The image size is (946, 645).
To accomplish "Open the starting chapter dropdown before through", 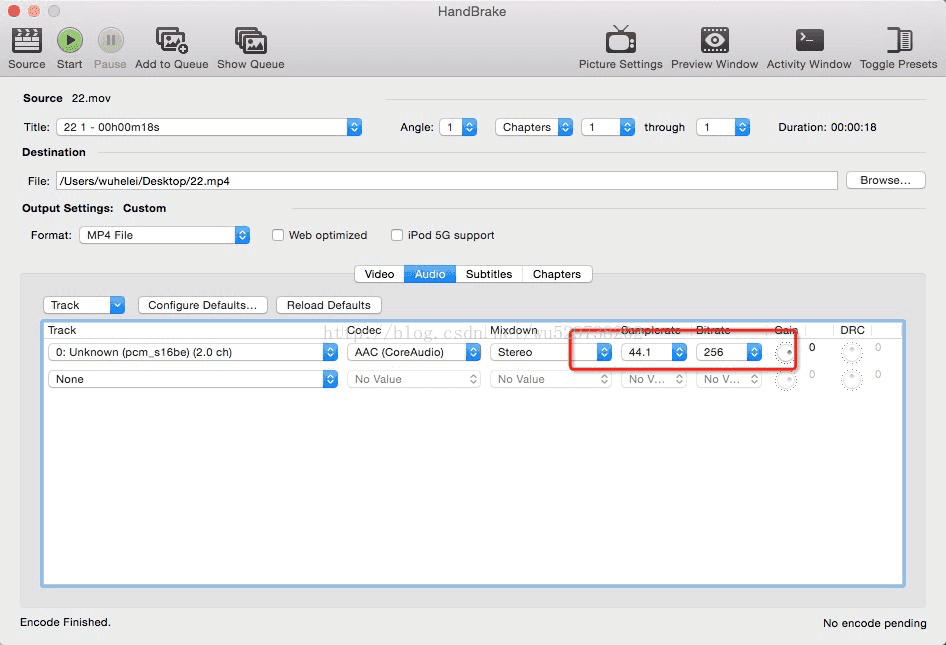I will (x=608, y=127).
